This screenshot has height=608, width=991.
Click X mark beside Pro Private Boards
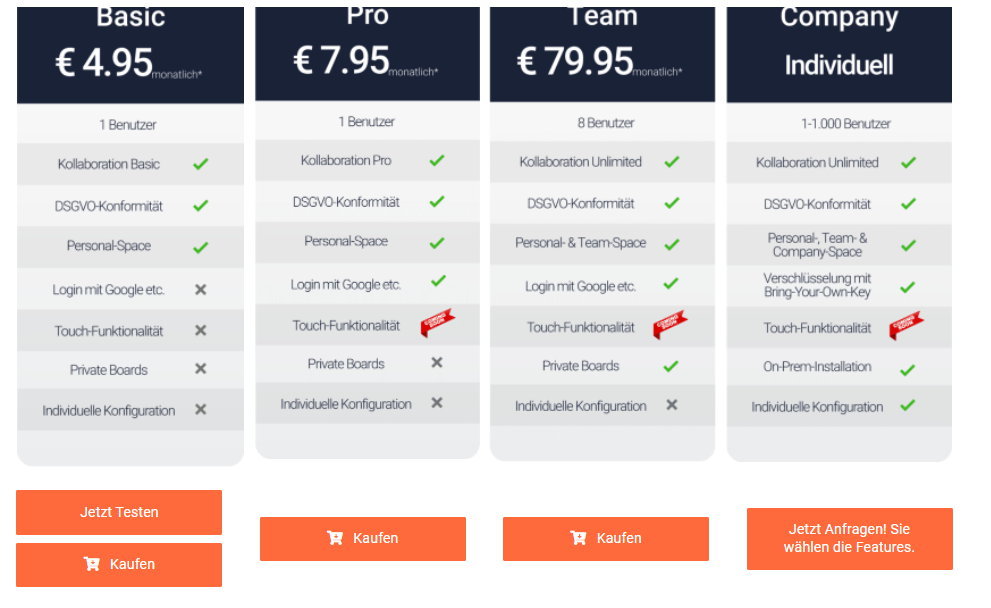pyautogui.click(x=437, y=363)
